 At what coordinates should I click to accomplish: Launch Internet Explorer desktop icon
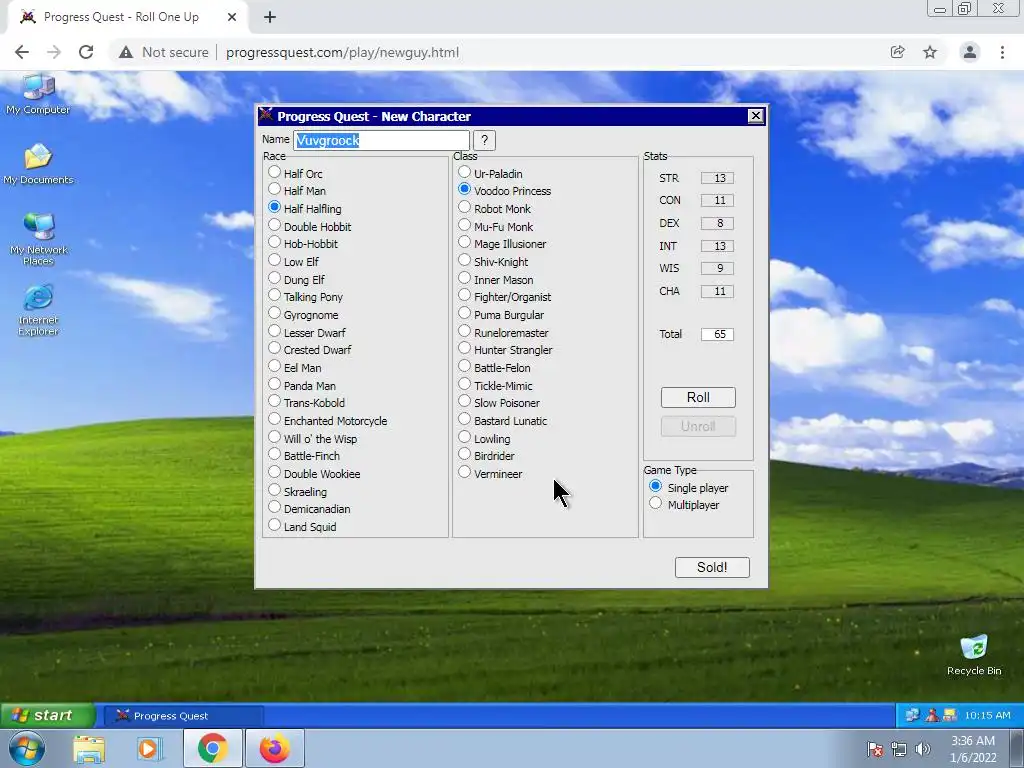[x=38, y=310]
